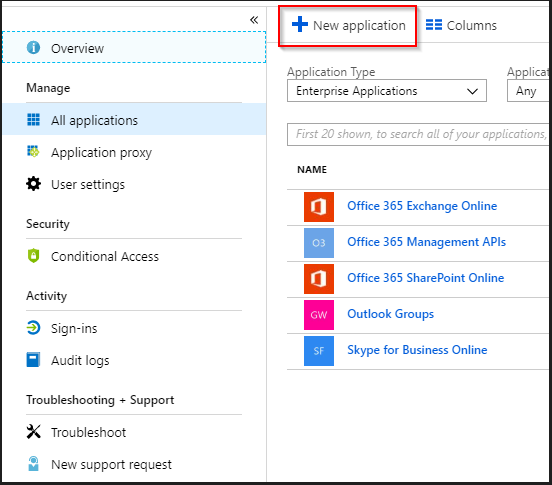
Task: Click the User settings gear icon
Action: click(33, 184)
